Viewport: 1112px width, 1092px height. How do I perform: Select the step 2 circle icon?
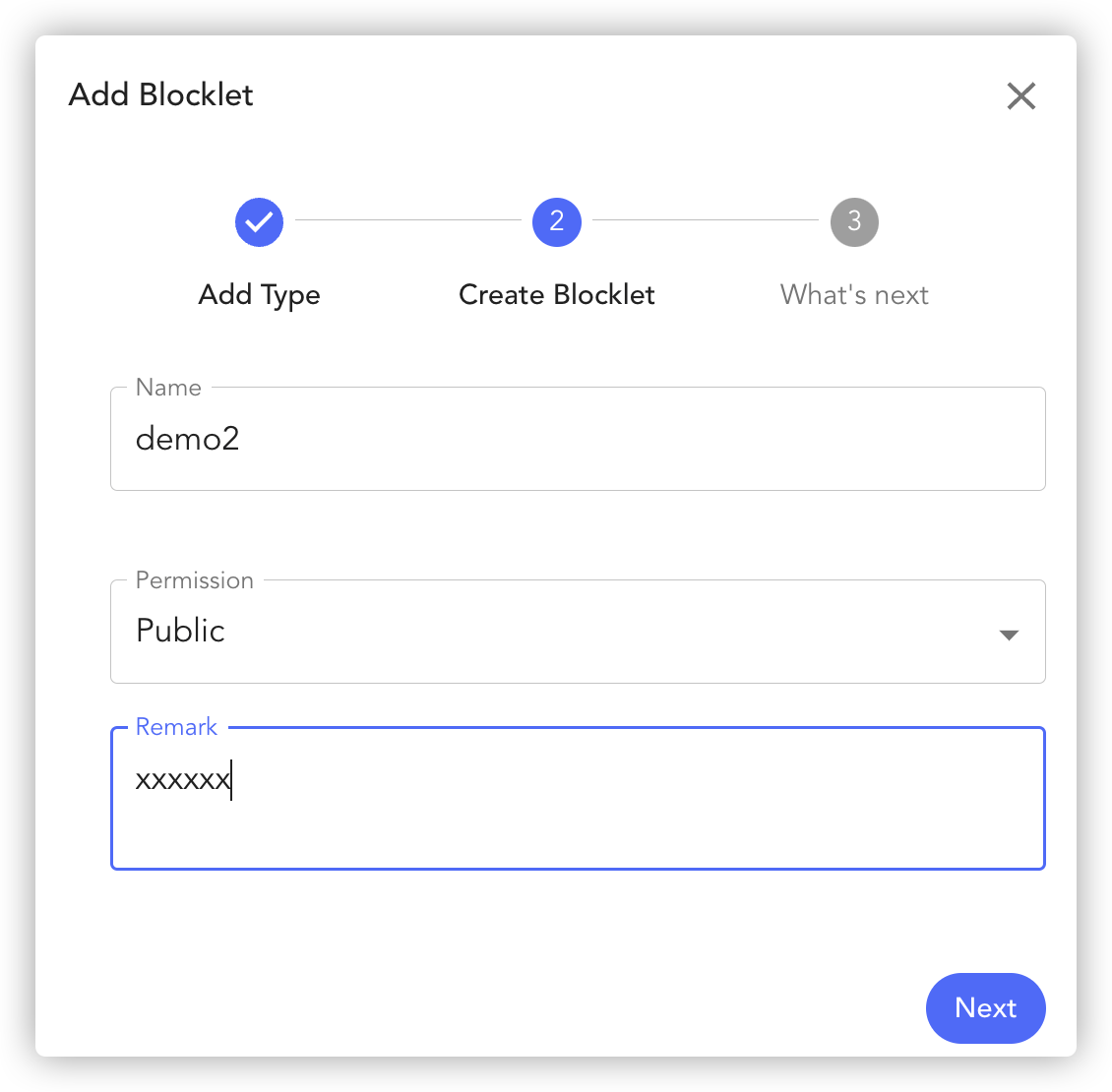point(557,222)
